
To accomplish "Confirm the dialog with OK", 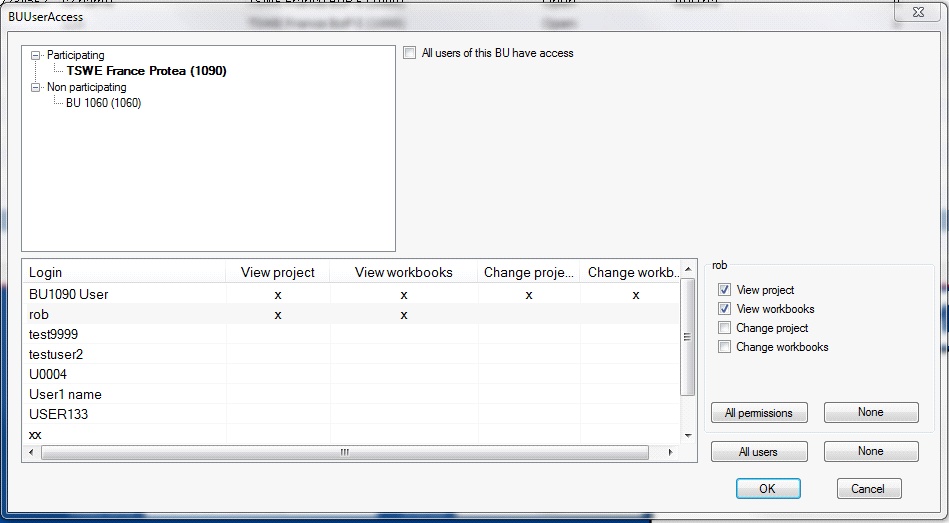I will coord(767,489).
